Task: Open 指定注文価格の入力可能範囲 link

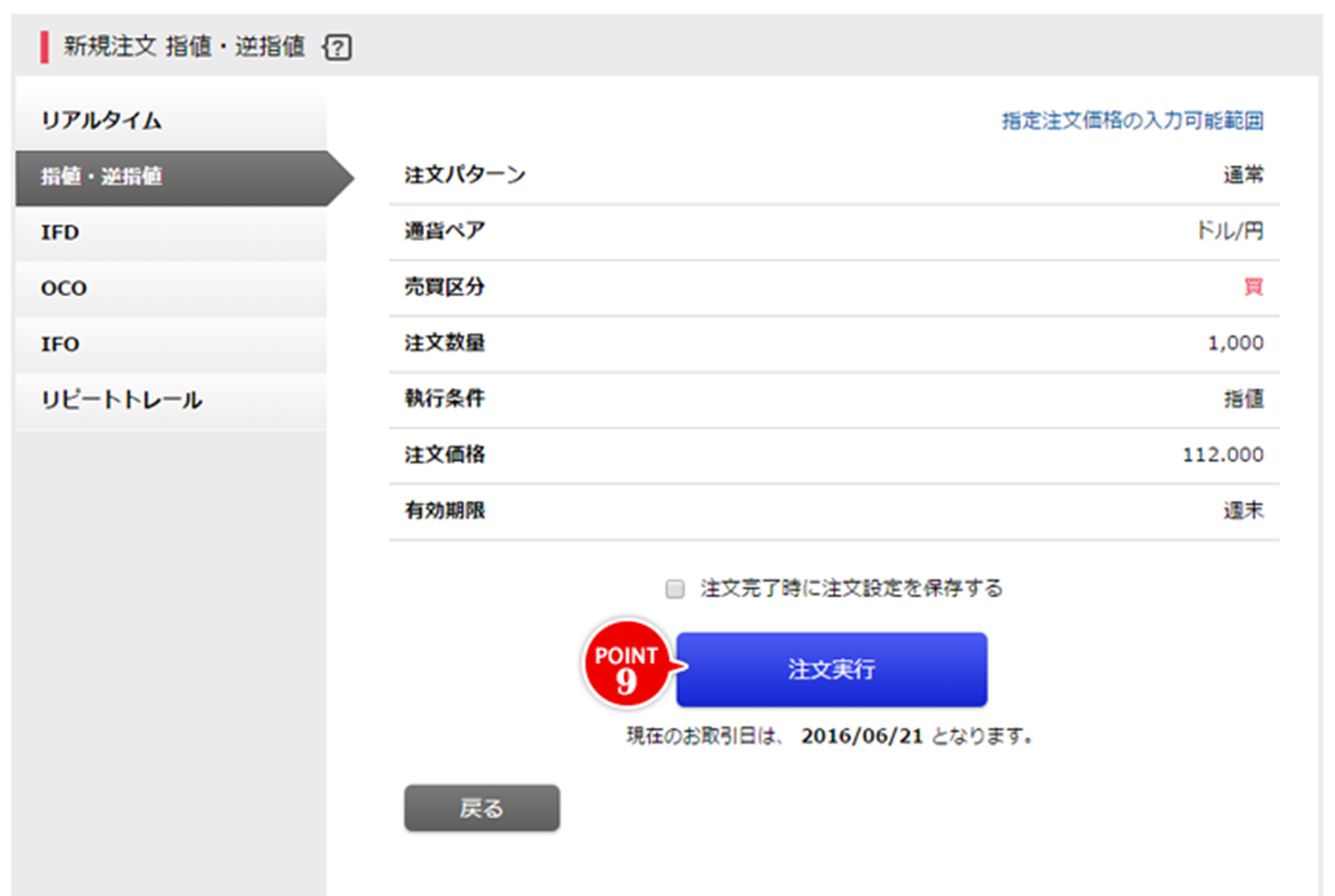Action: pyautogui.click(x=1132, y=121)
